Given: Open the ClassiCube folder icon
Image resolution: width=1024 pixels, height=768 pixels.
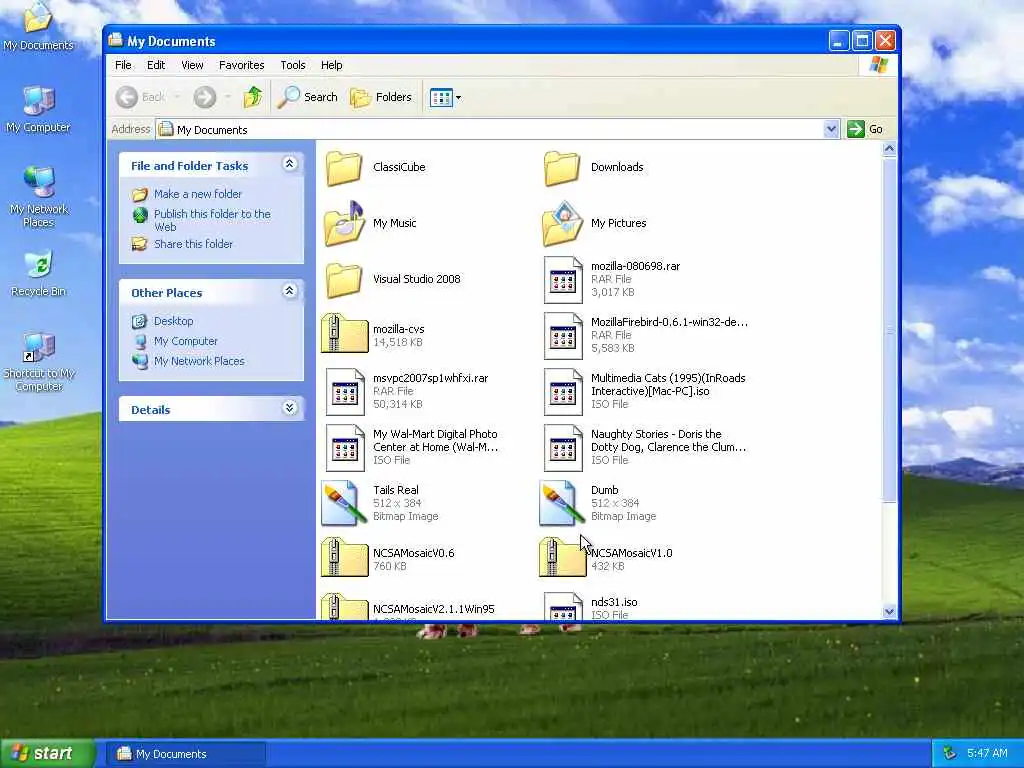Looking at the screenshot, I should click(x=344, y=168).
